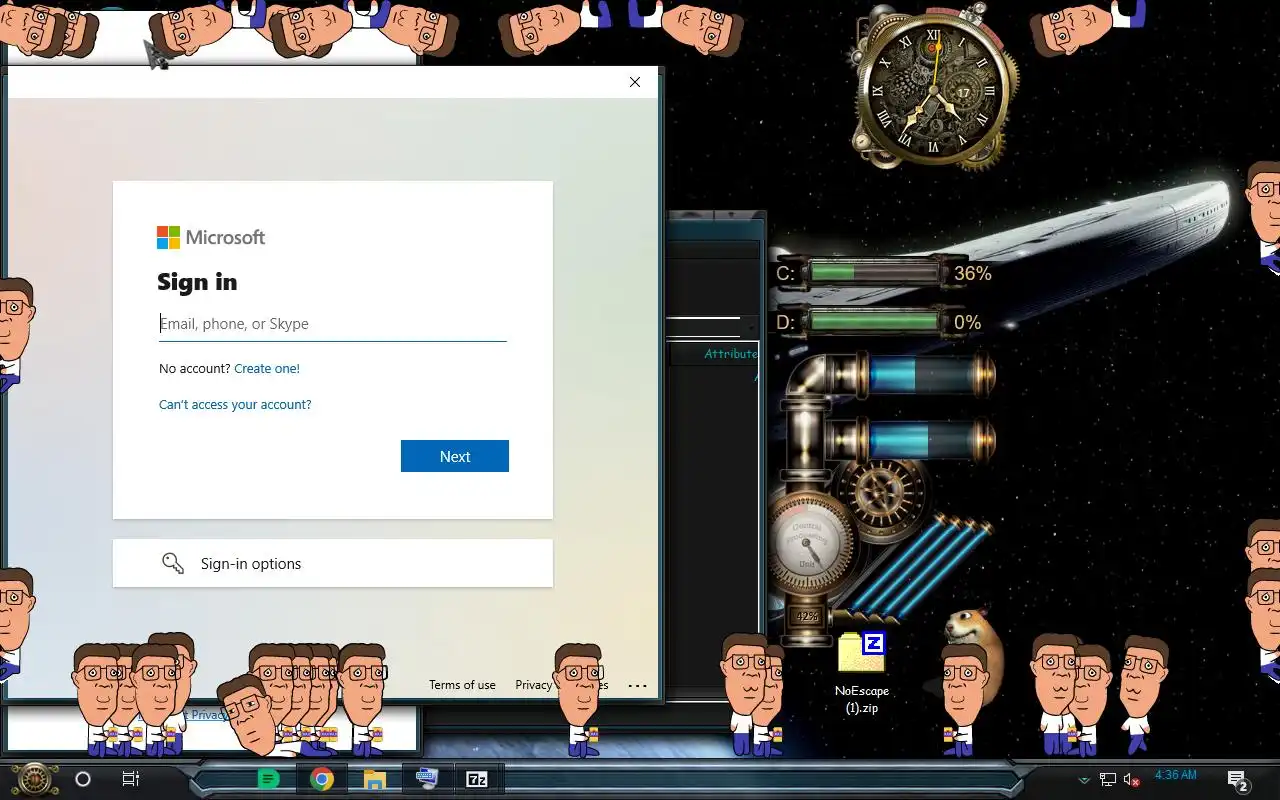Click the Microsoft logo in sign-in dialog
Image resolution: width=1280 pixels, height=800 pixels.
pyautogui.click(x=211, y=237)
